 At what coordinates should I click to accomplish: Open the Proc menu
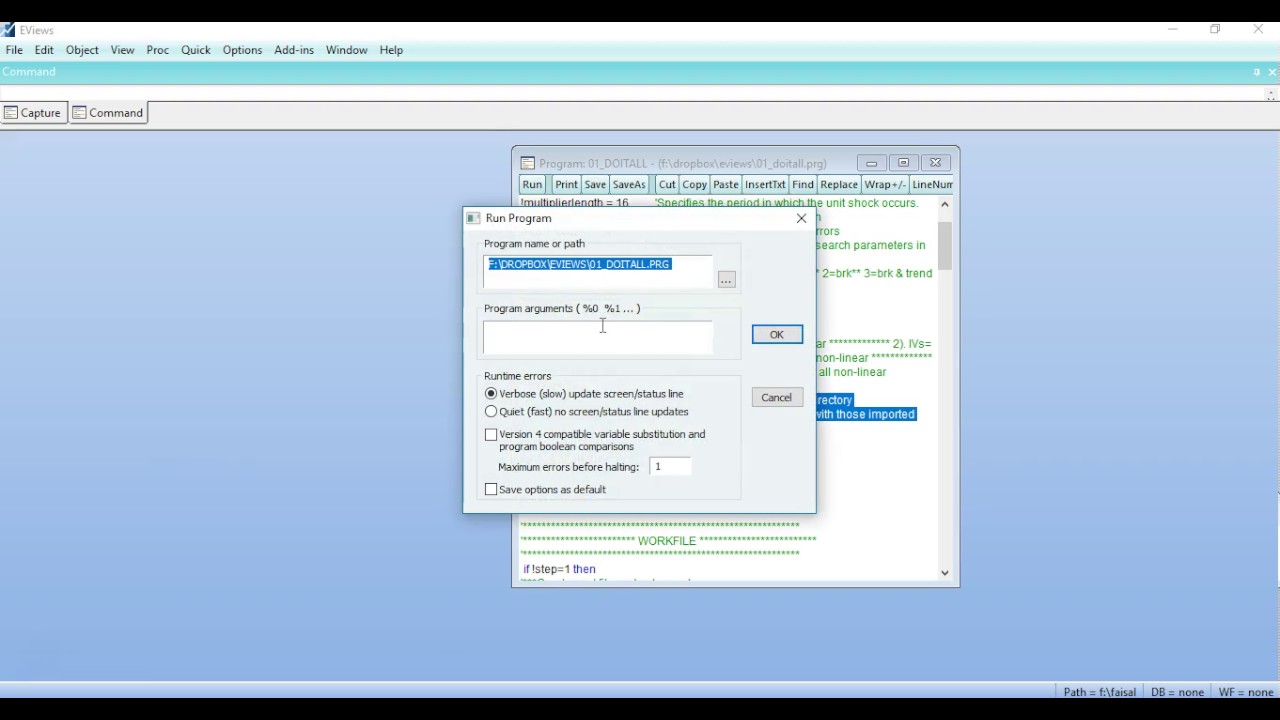(158, 50)
